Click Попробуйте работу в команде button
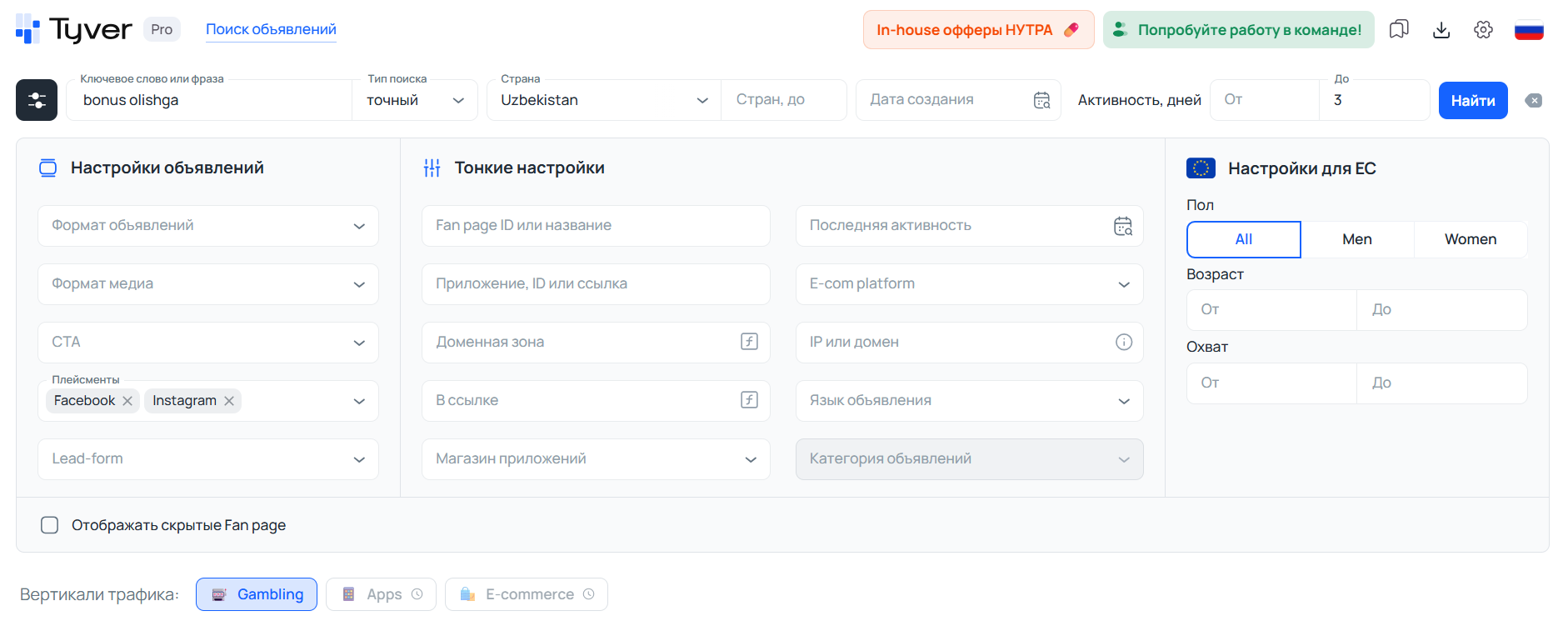The height and width of the screenshot is (626, 1568). (x=1239, y=30)
